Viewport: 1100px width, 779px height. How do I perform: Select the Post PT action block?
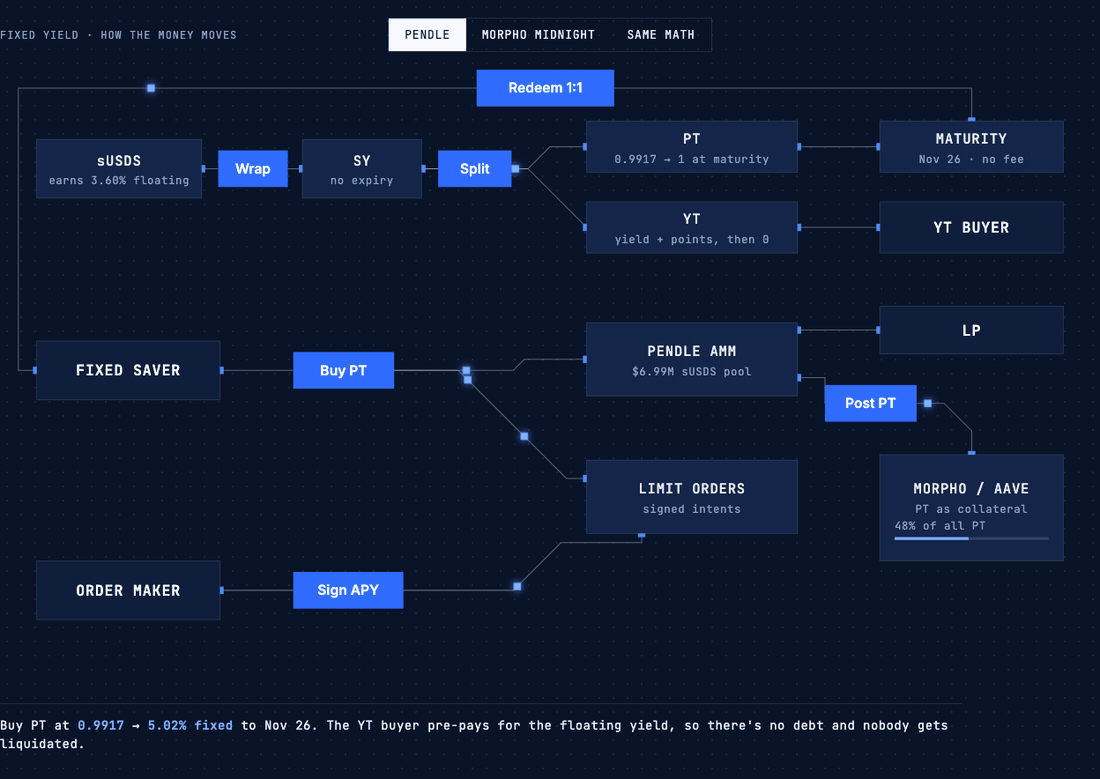(870, 403)
